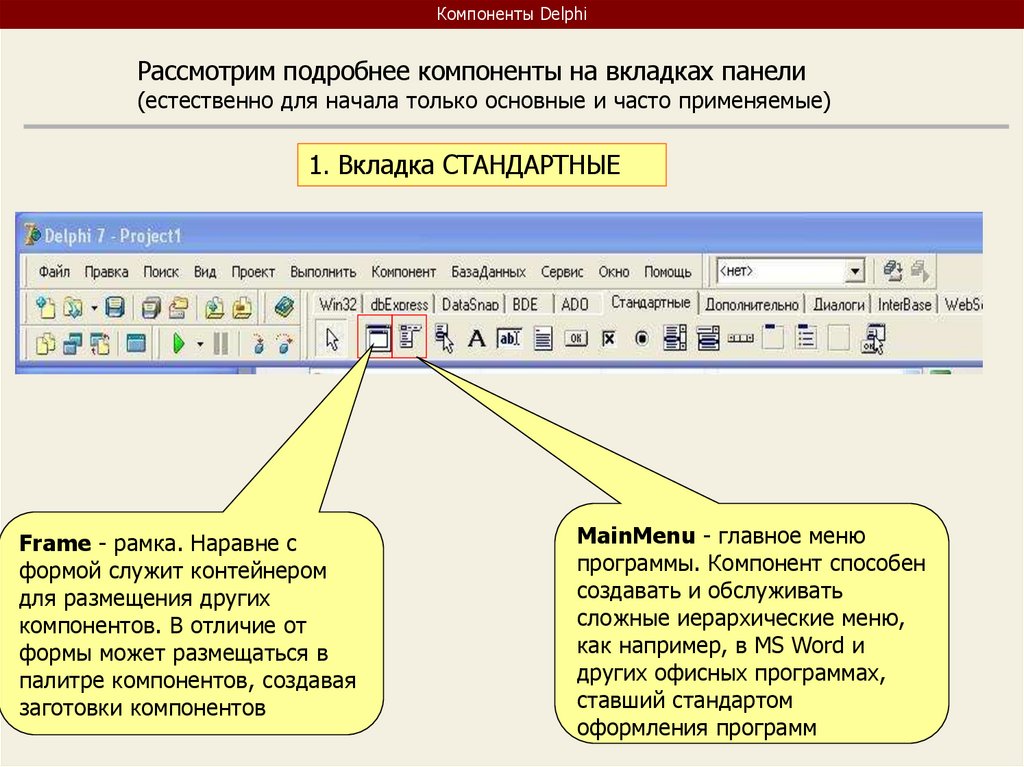Screen dimensions: 1024x767
Task: Select the CheckBox component icon
Action: tap(609, 338)
